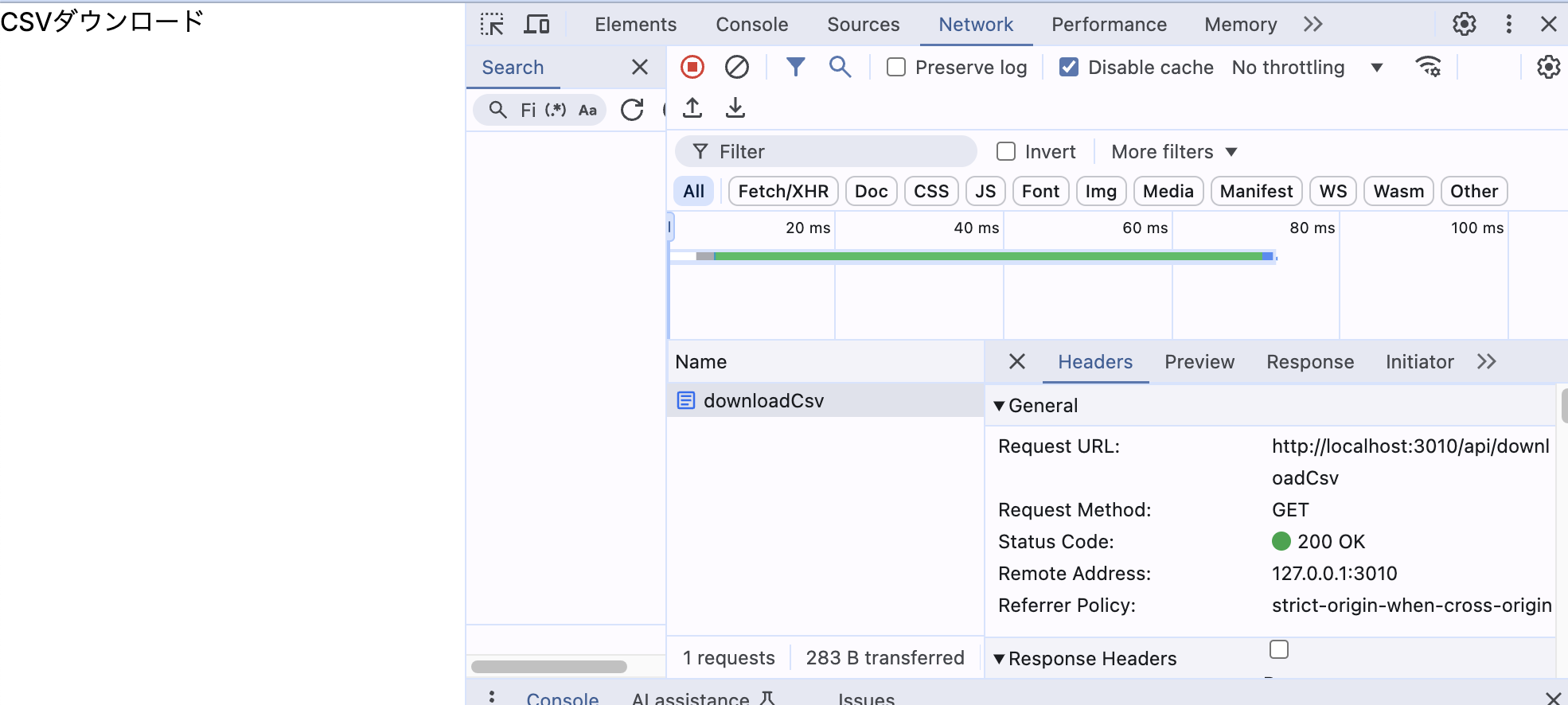
Task: Filter by WS requests
Action: 1333,191
